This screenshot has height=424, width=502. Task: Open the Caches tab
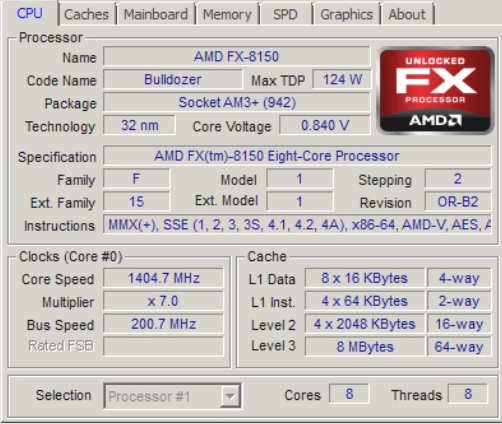point(86,14)
